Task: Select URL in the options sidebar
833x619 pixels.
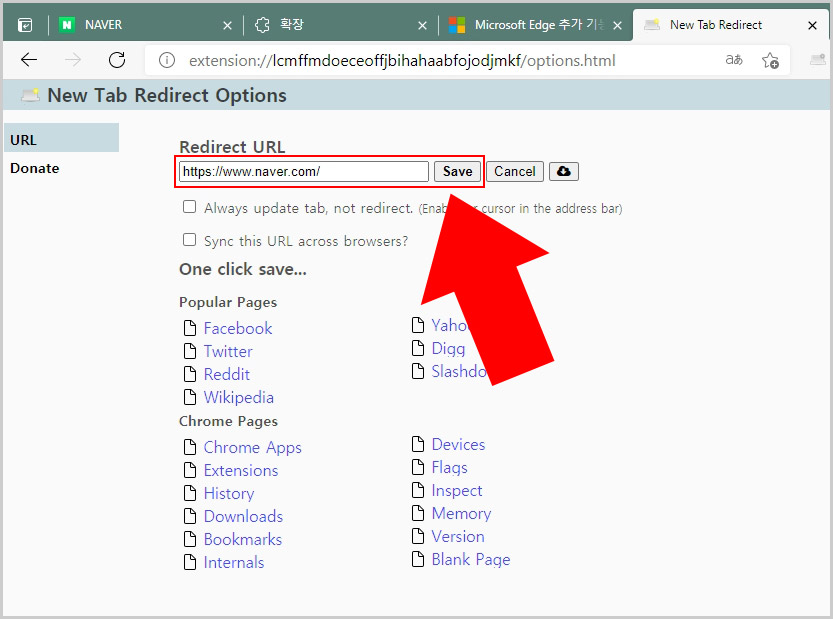Action: (61, 140)
